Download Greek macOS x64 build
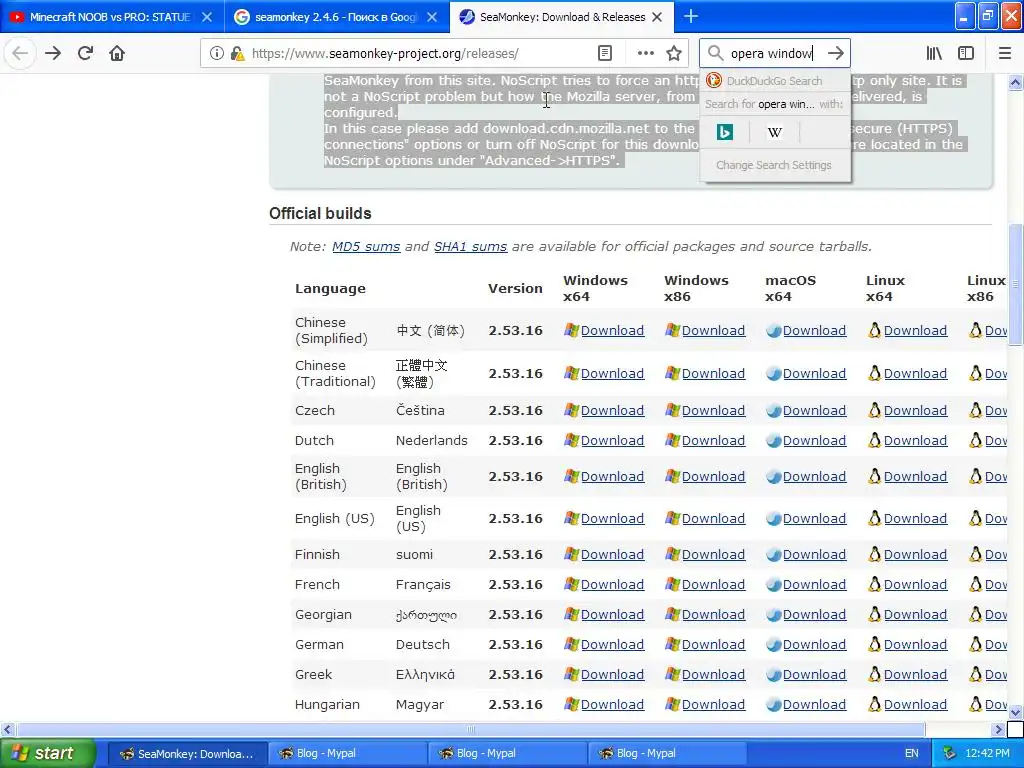 [x=814, y=675]
